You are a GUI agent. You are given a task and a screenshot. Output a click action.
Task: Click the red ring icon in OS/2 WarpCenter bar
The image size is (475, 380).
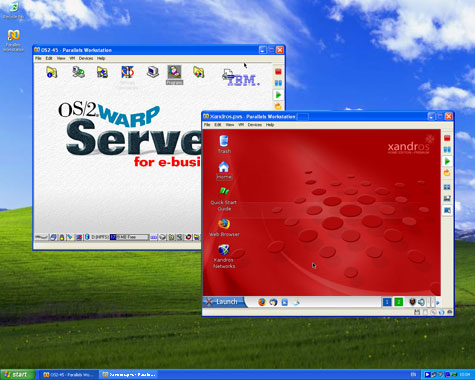click(x=188, y=237)
